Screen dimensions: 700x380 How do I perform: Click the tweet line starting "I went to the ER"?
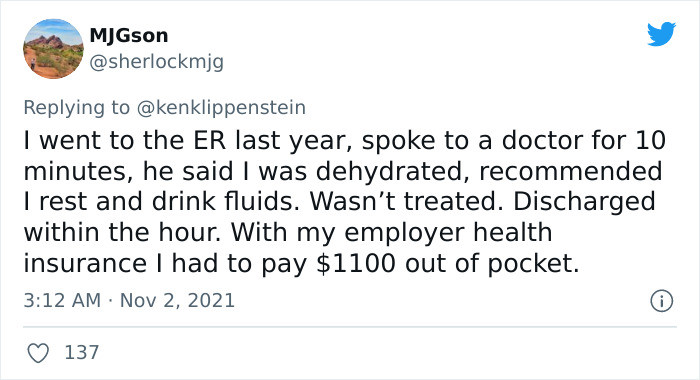[x=345, y=141]
